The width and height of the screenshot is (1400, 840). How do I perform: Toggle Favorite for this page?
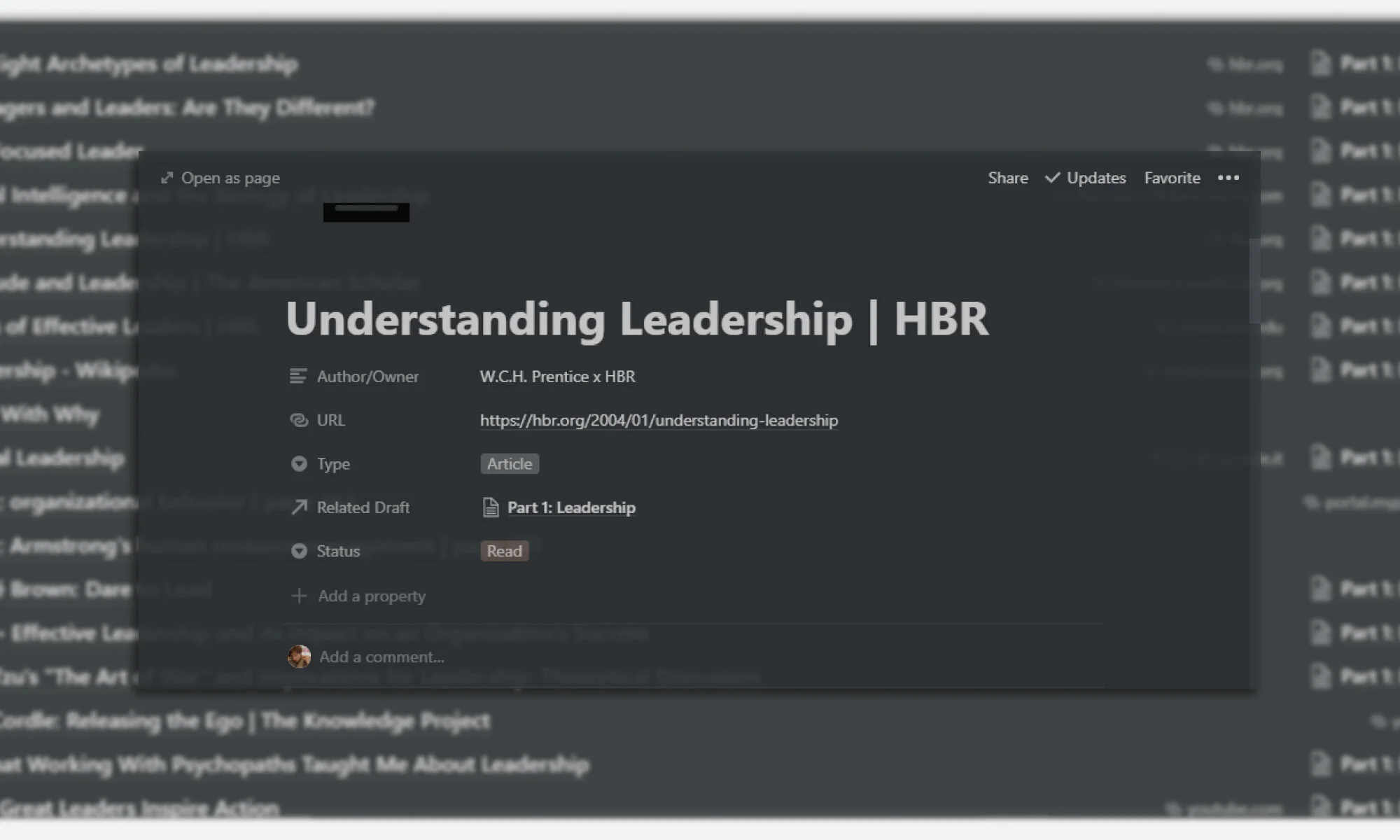1172,178
